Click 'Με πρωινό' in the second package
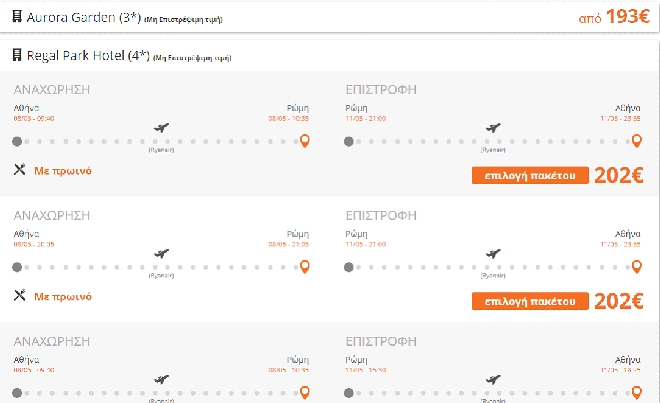660x403 pixels. click(63, 297)
